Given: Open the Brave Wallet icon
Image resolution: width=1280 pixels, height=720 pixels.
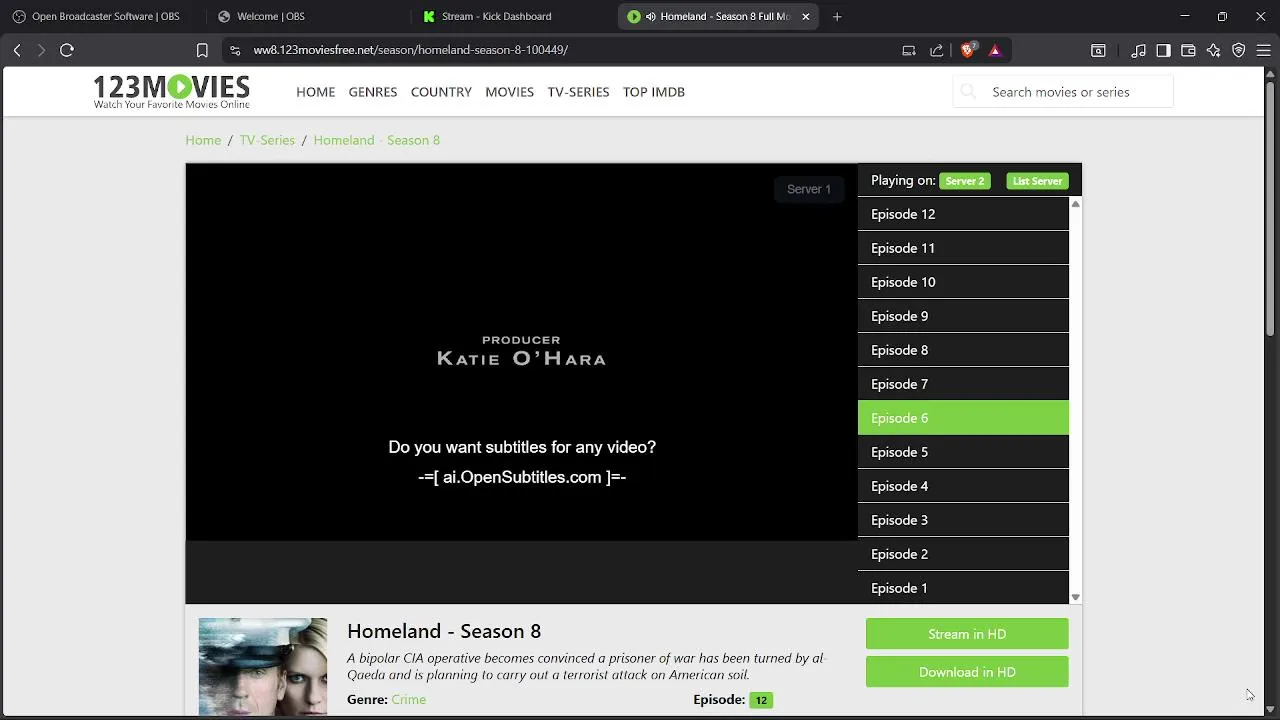Looking at the screenshot, I should [x=1188, y=50].
